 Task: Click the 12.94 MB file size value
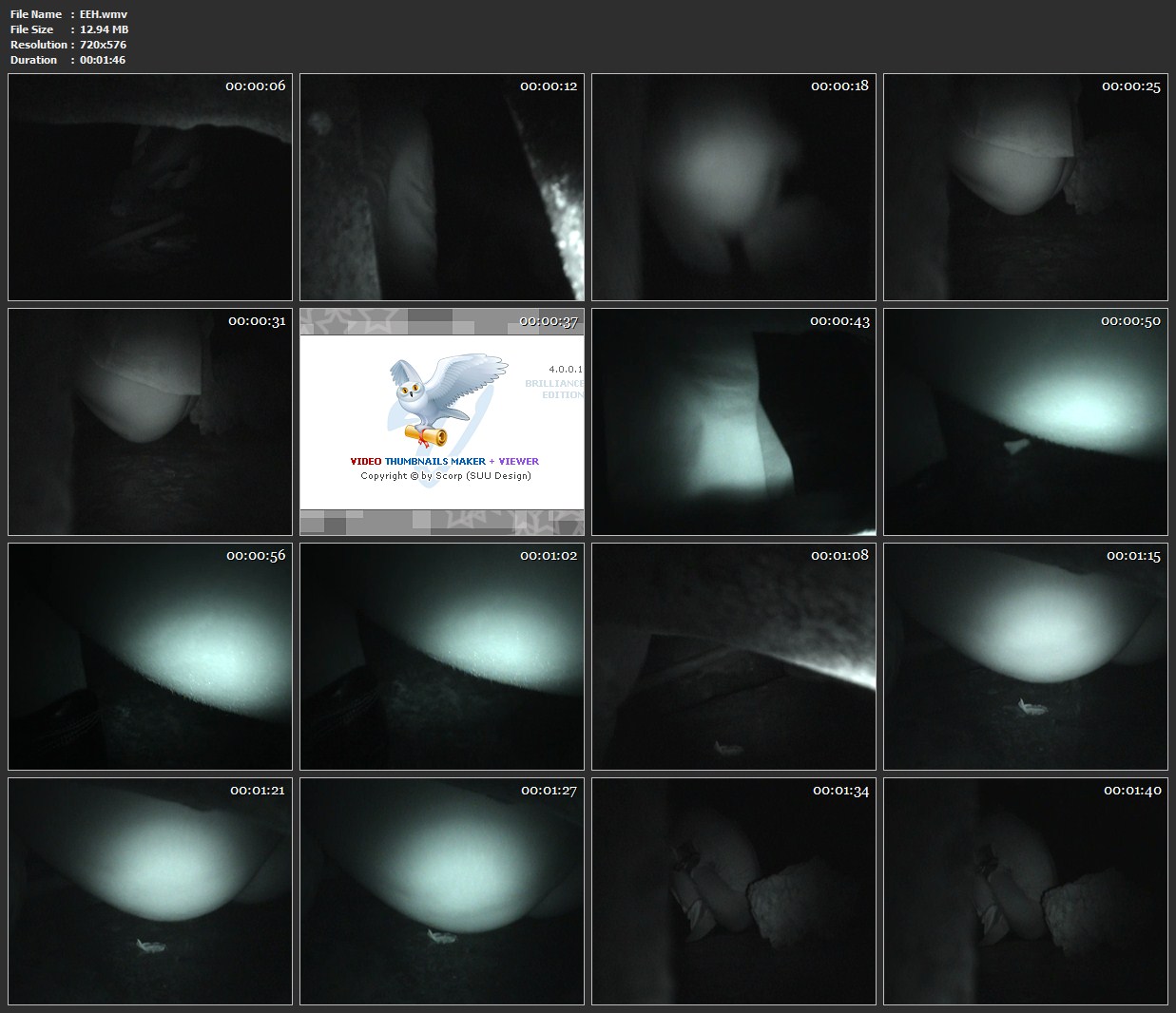(105, 29)
